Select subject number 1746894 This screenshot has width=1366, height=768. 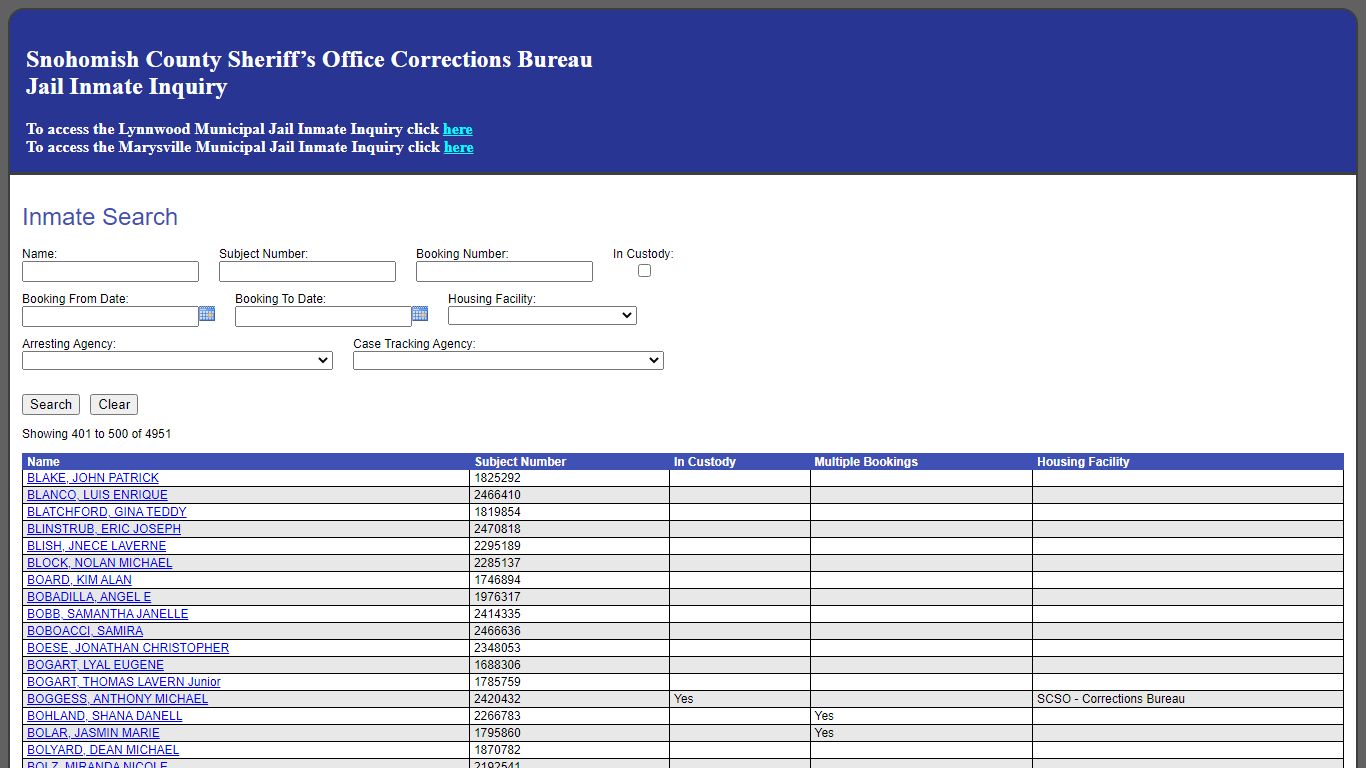497,580
